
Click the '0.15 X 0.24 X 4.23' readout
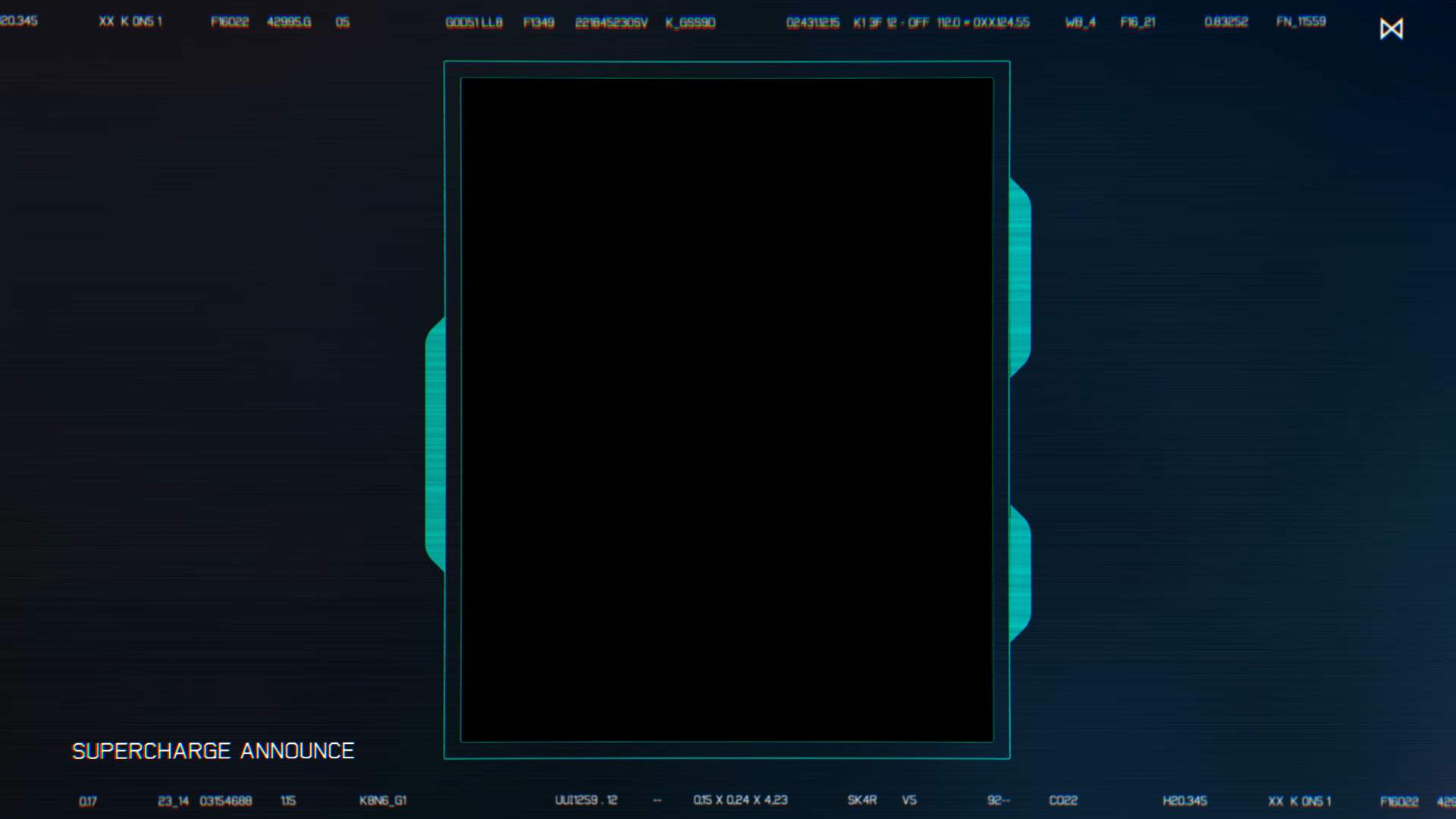pos(740,800)
